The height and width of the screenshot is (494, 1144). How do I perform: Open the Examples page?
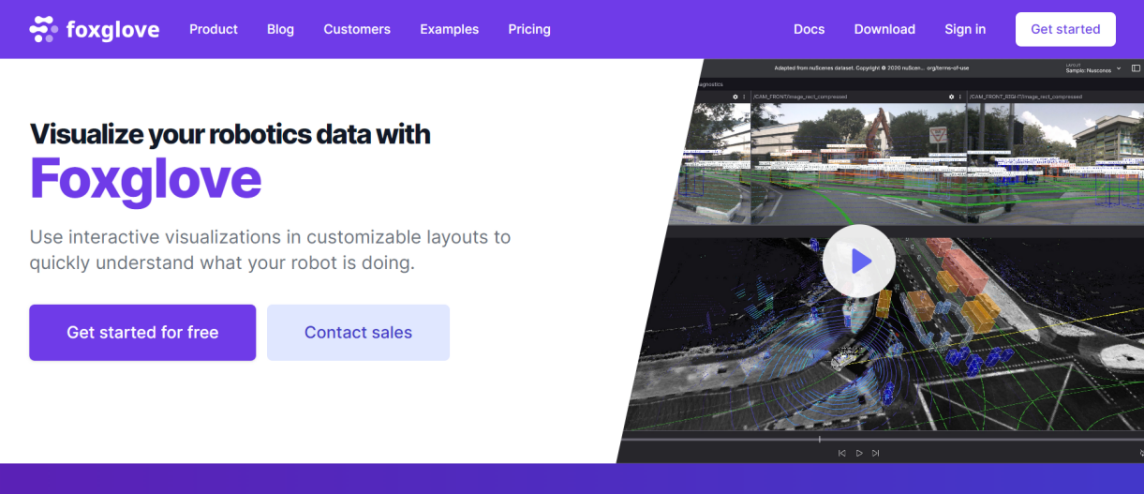coord(449,29)
